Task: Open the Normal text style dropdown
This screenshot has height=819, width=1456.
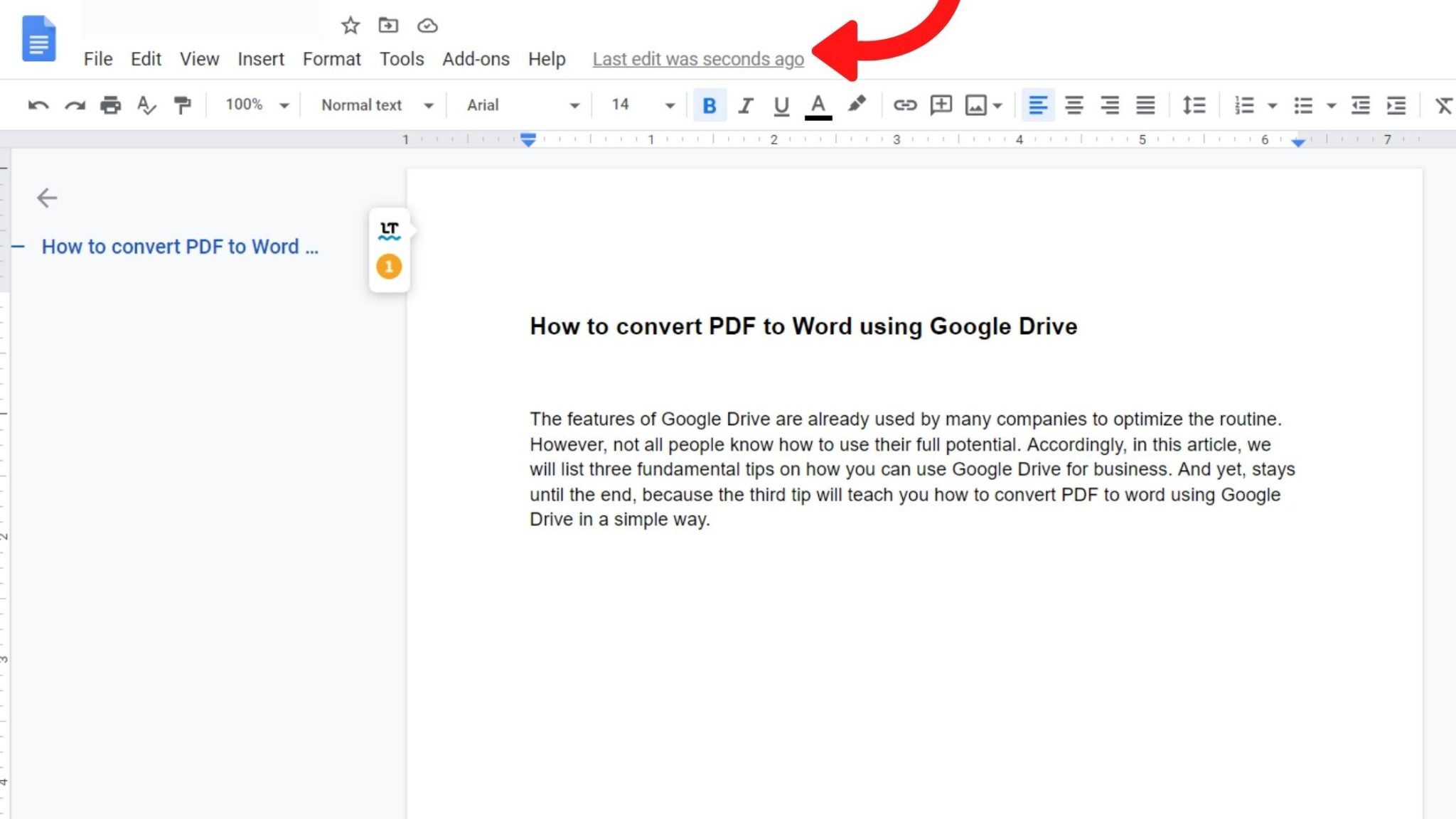Action: (x=378, y=105)
